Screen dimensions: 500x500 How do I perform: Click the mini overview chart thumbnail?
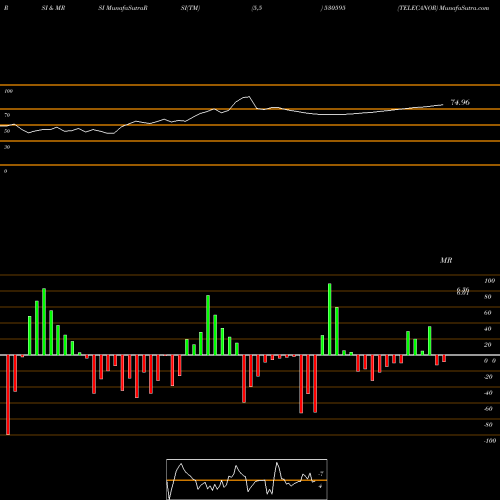click(x=247, y=479)
